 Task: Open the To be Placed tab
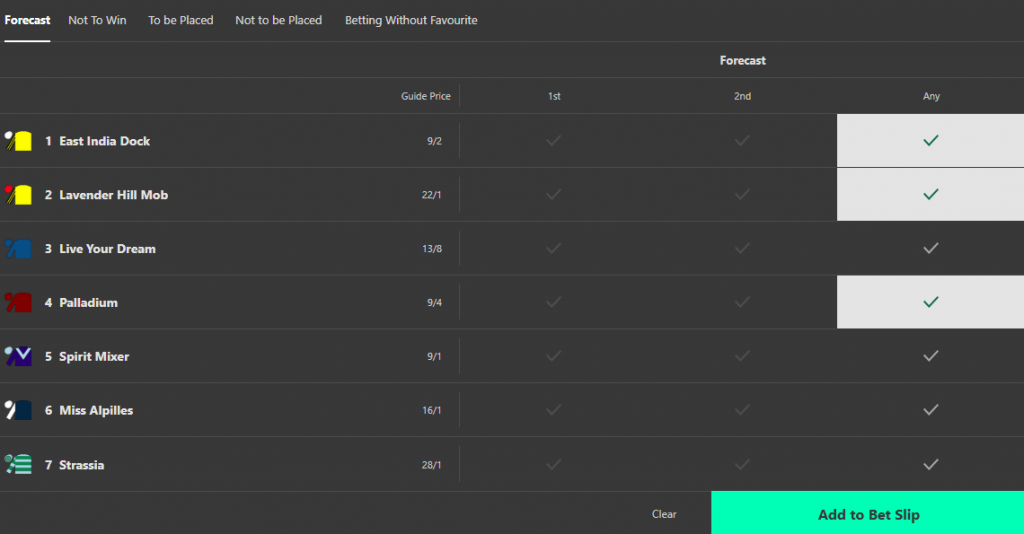coord(181,20)
